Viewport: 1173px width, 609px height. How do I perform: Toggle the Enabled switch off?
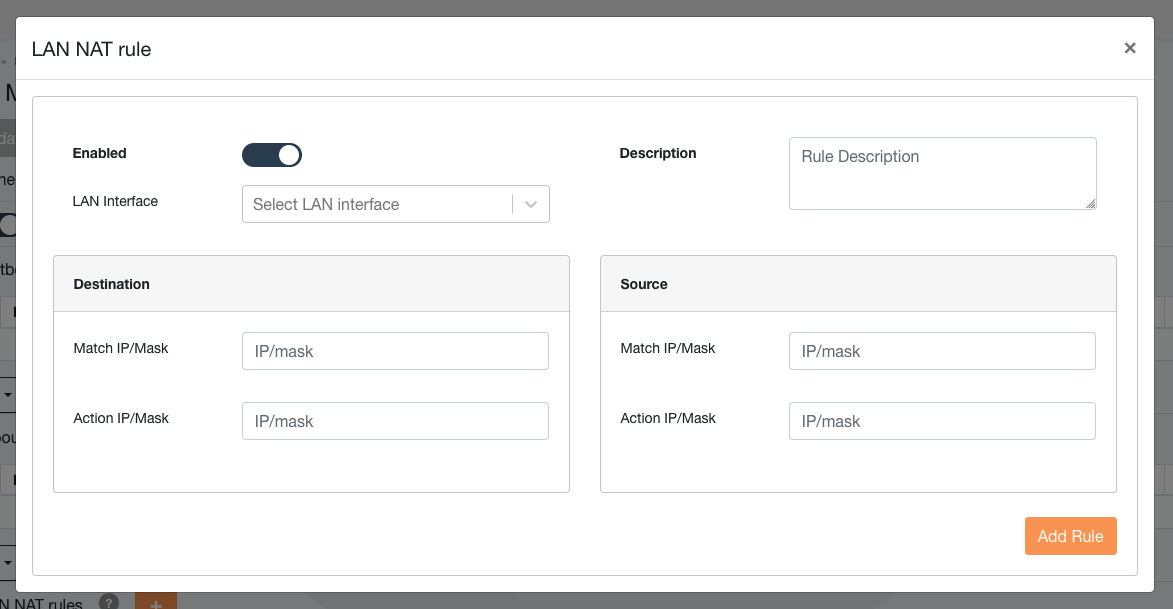pyautogui.click(x=272, y=155)
